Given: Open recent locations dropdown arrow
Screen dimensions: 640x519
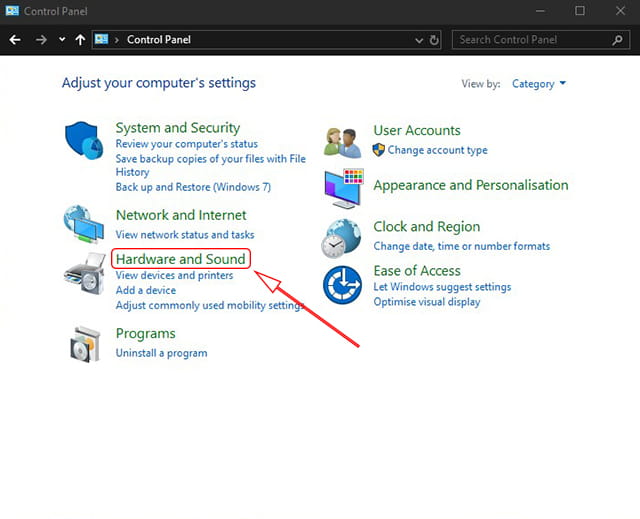Looking at the screenshot, I should point(62,40).
